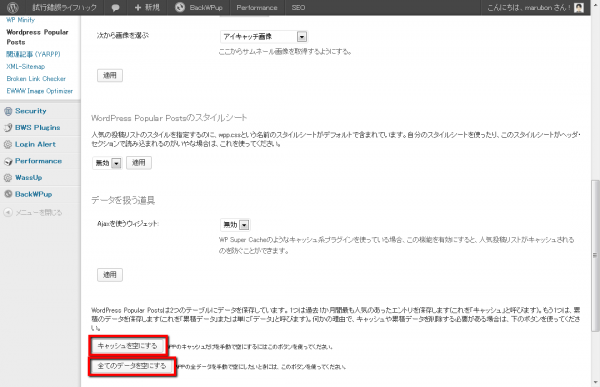Click the WordPress Popular Postsのスタイルシート heading
Image resolution: width=600 pixels, height=387 pixels.
pos(169,118)
